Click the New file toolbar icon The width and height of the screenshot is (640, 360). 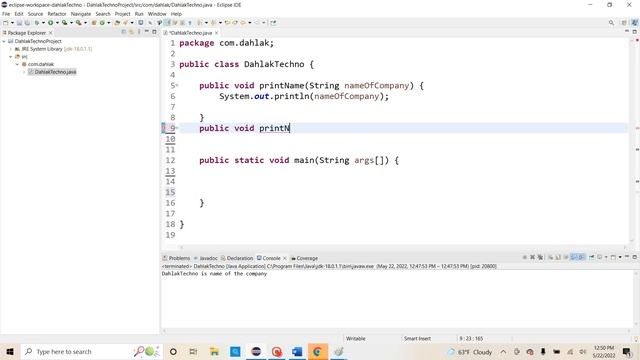pos(5,23)
